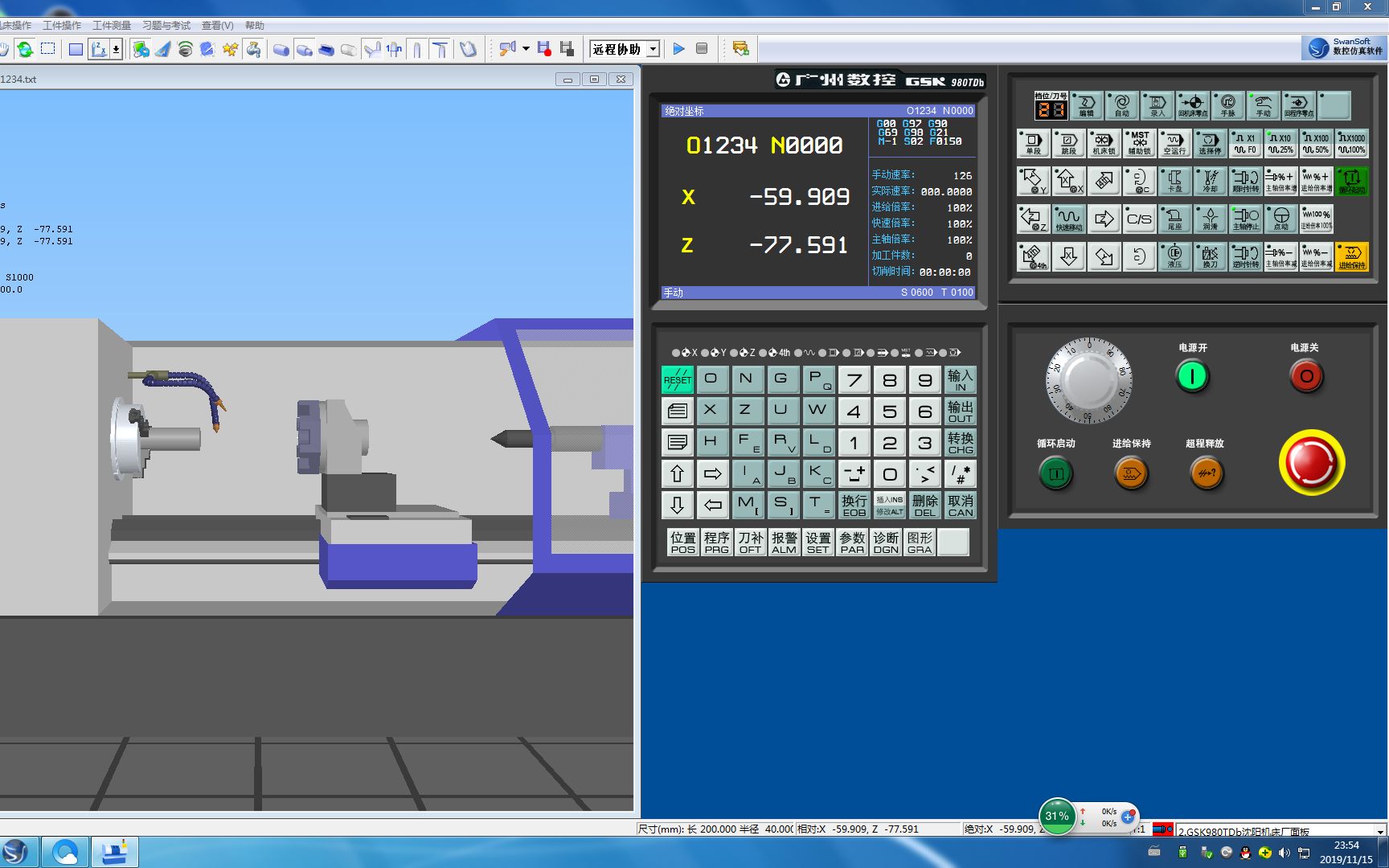Open the 图形 GRA page
Screen dimensions: 1389x868
919,542
